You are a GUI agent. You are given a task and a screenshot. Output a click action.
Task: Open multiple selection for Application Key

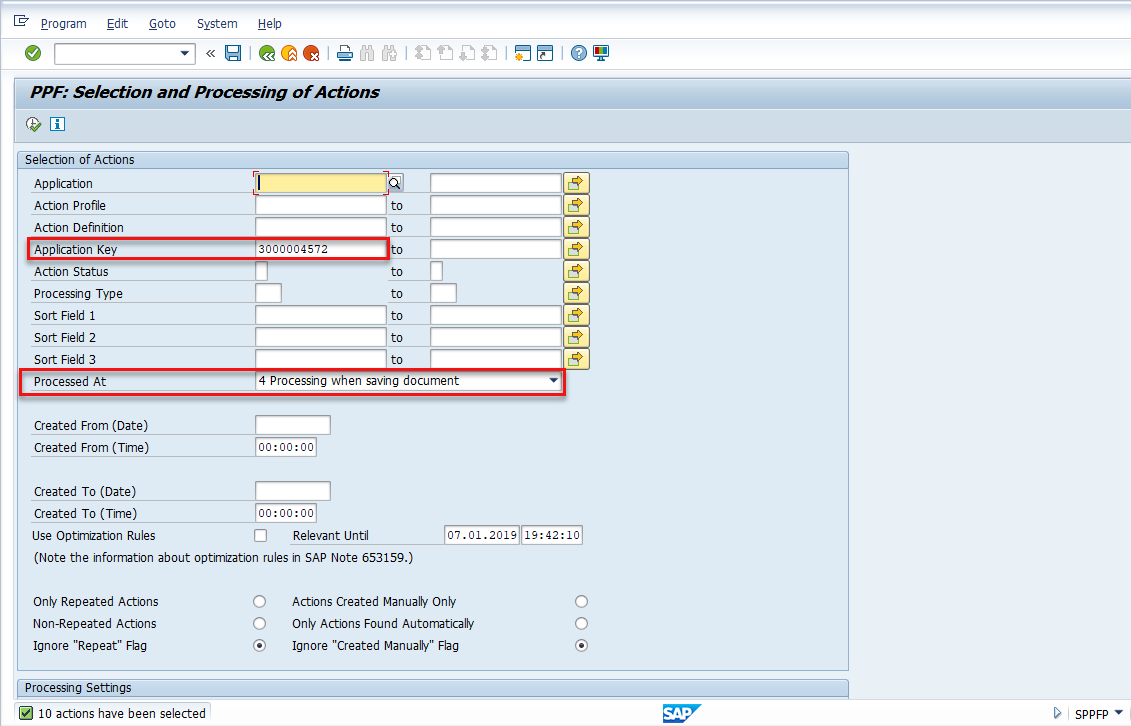(576, 249)
